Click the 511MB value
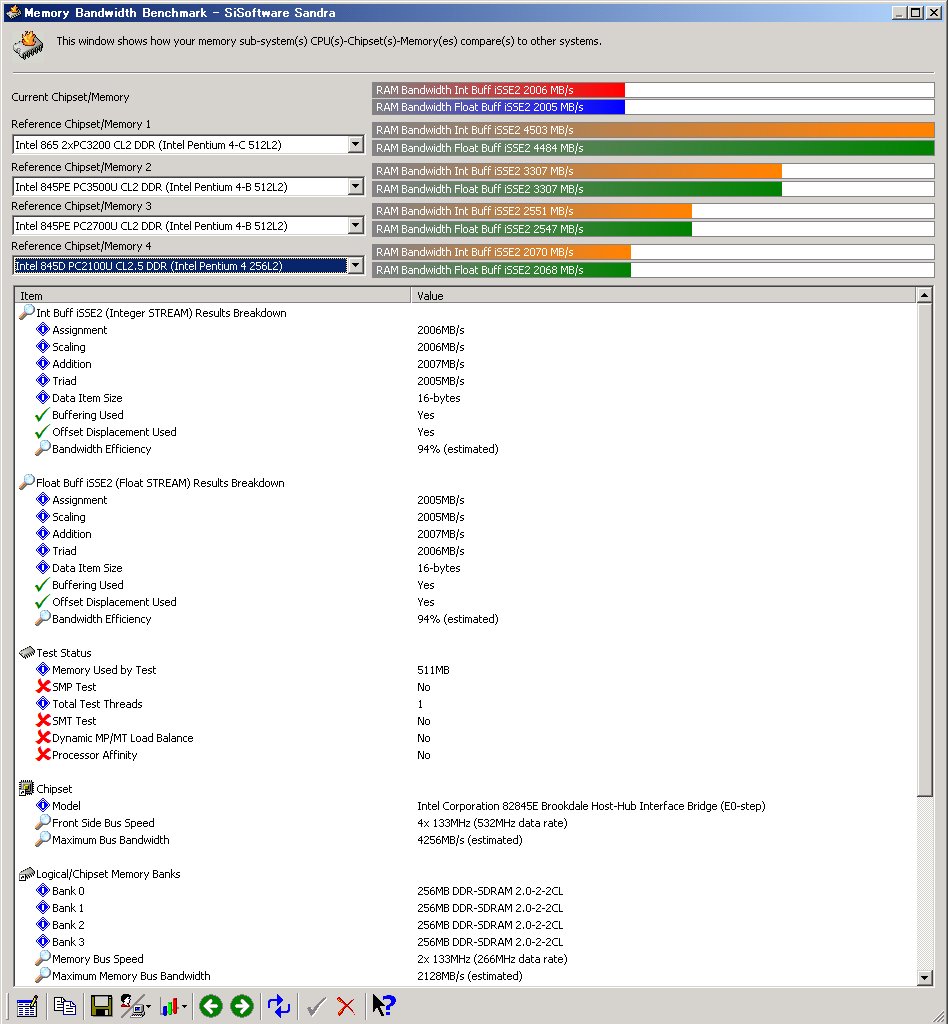Screen dimensions: 948x1024 [x=433, y=669]
